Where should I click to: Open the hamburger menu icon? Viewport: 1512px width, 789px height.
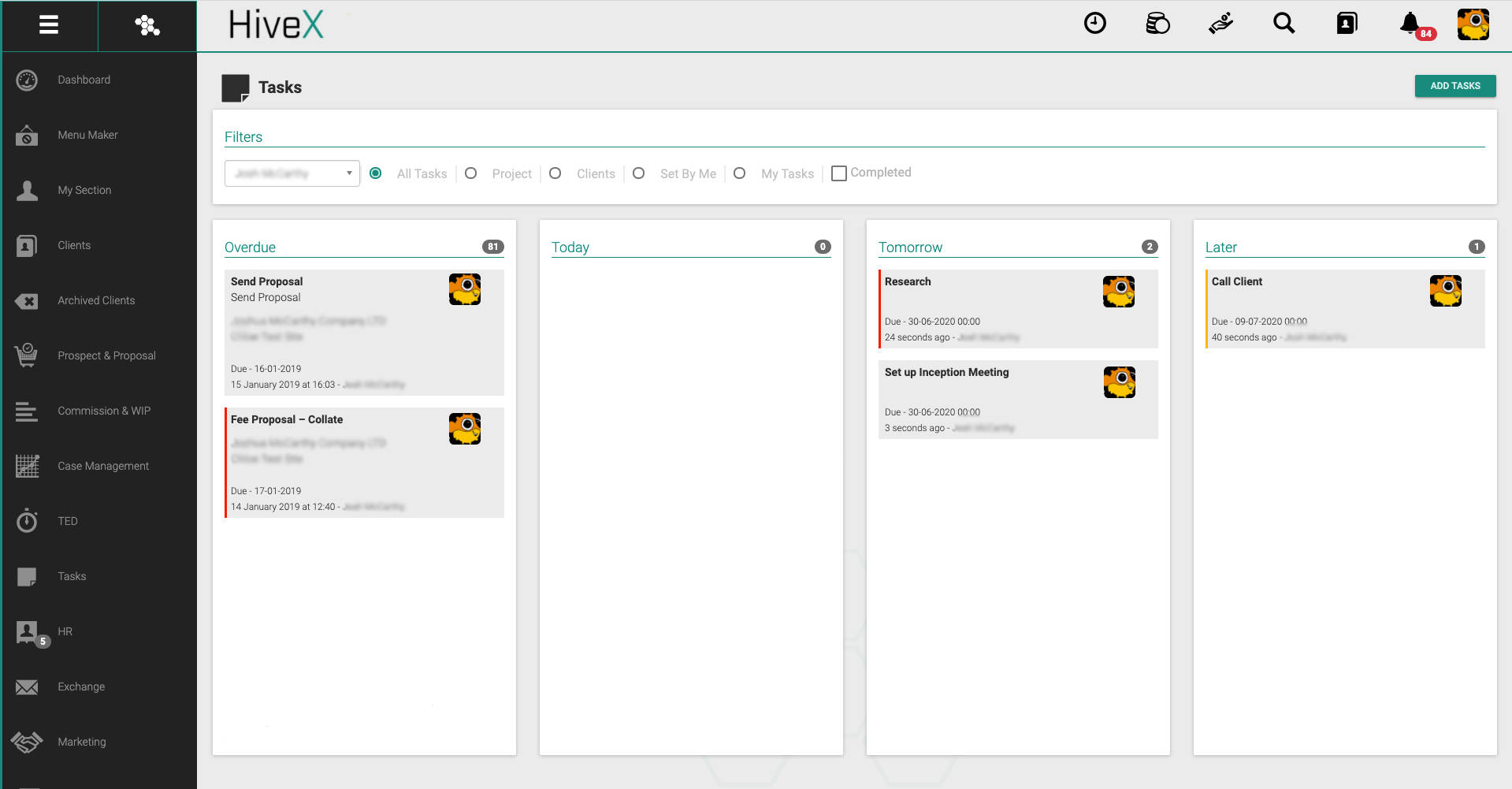tap(49, 25)
